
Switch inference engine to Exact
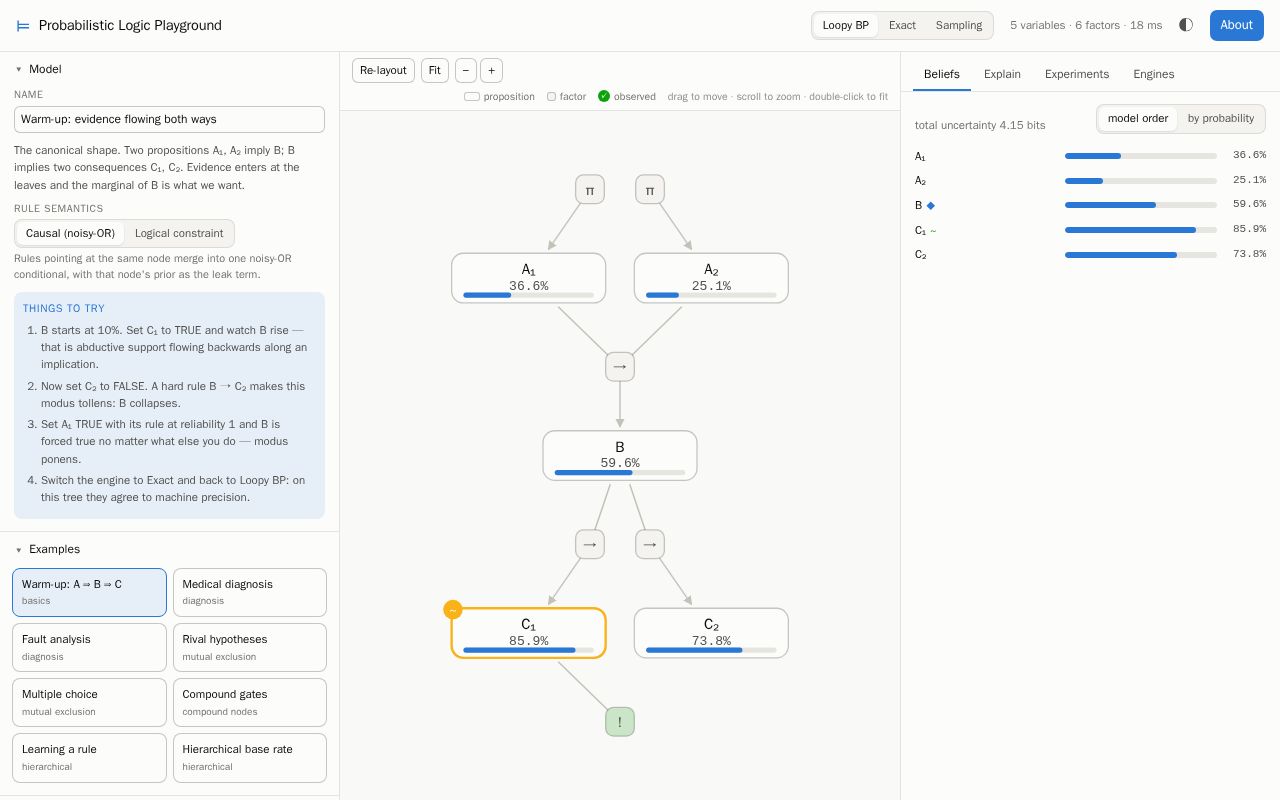click(x=902, y=25)
